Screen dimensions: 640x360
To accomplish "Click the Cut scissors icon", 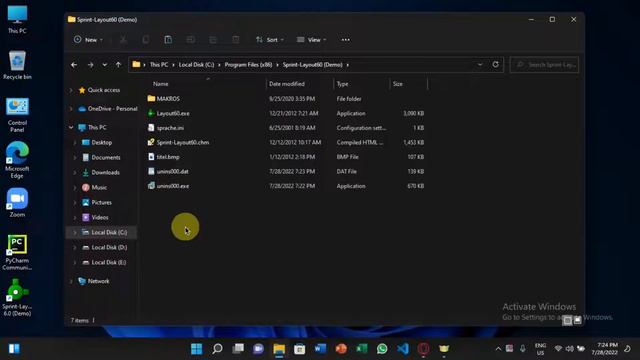I will (123, 40).
